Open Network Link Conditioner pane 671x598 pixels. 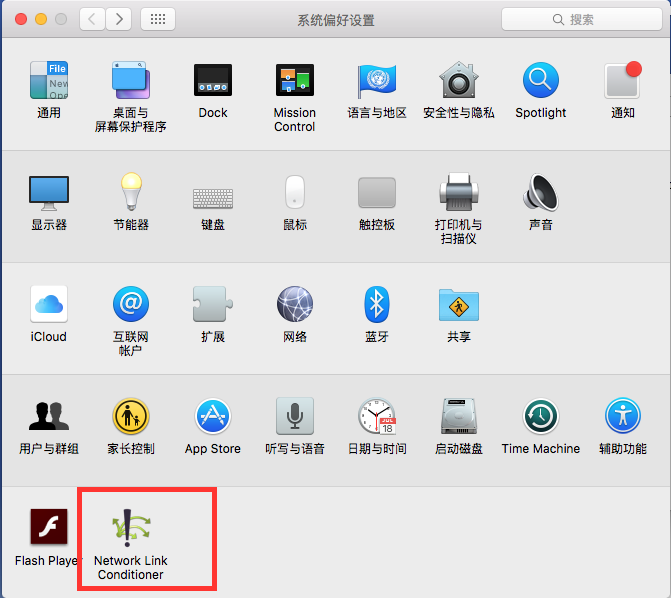(x=131, y=527)
